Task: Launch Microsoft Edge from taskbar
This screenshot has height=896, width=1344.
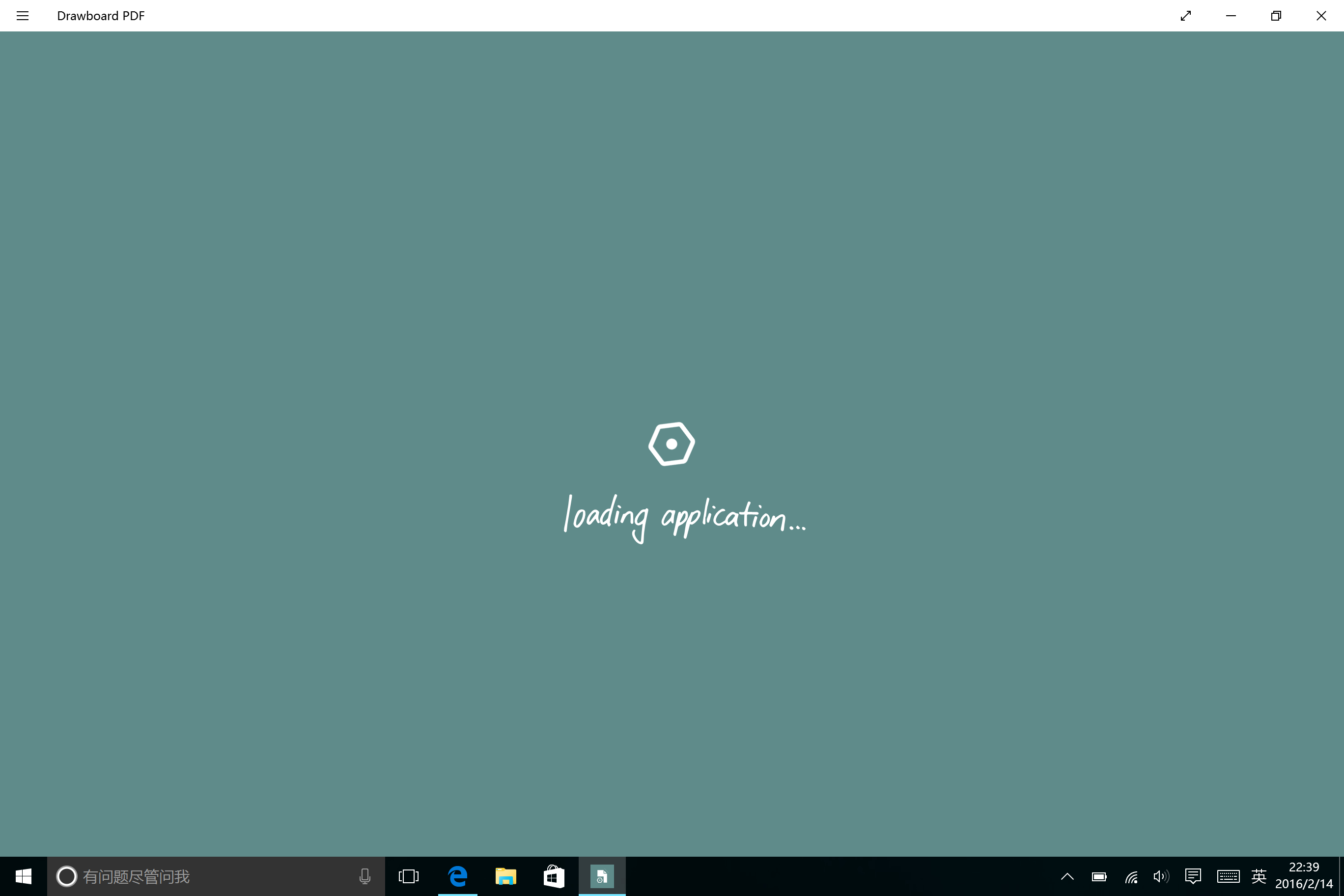Action: tap(458, 876)
